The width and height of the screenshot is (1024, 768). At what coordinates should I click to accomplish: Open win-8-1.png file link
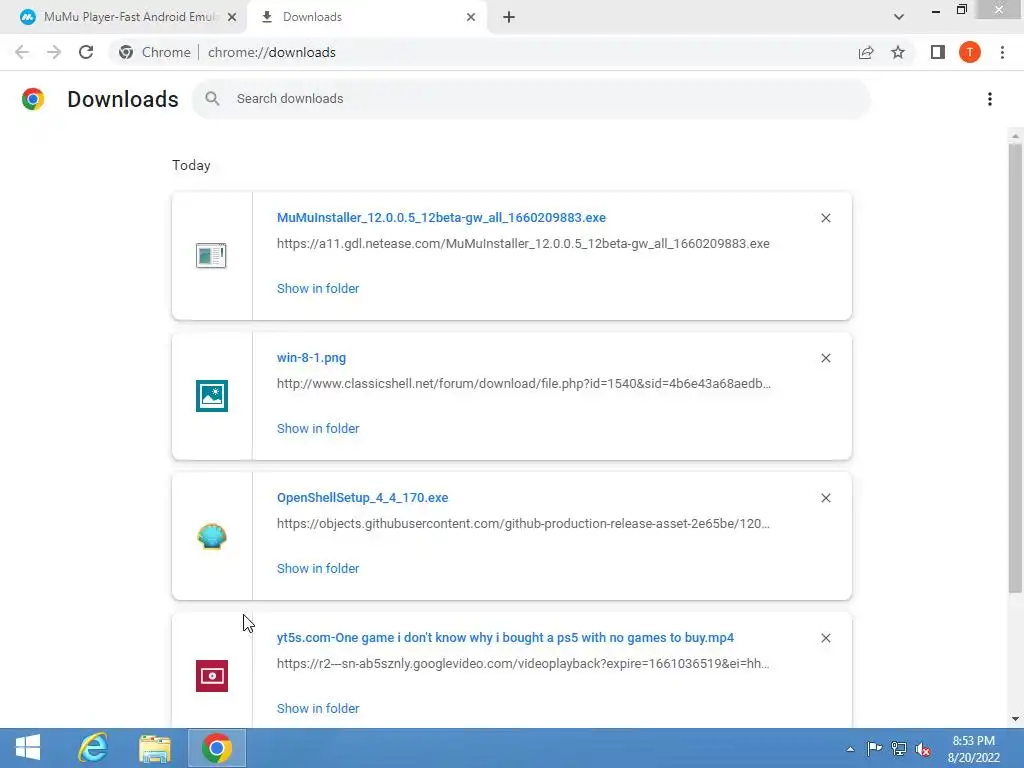point(312,358)
